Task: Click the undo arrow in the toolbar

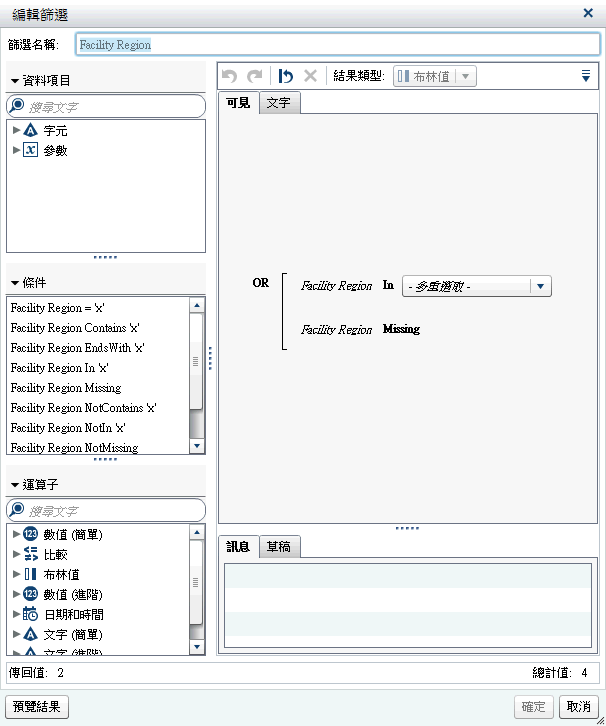Action: coord(230,76)
